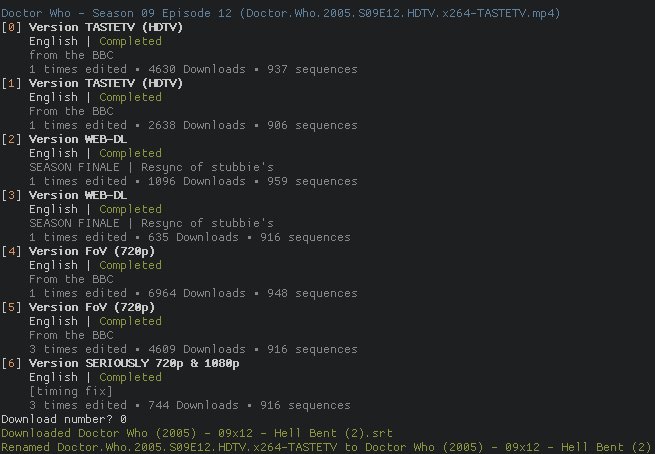The image size is (655, 454).
Task: Click the index number [5]
Action: tap(11, 307)
